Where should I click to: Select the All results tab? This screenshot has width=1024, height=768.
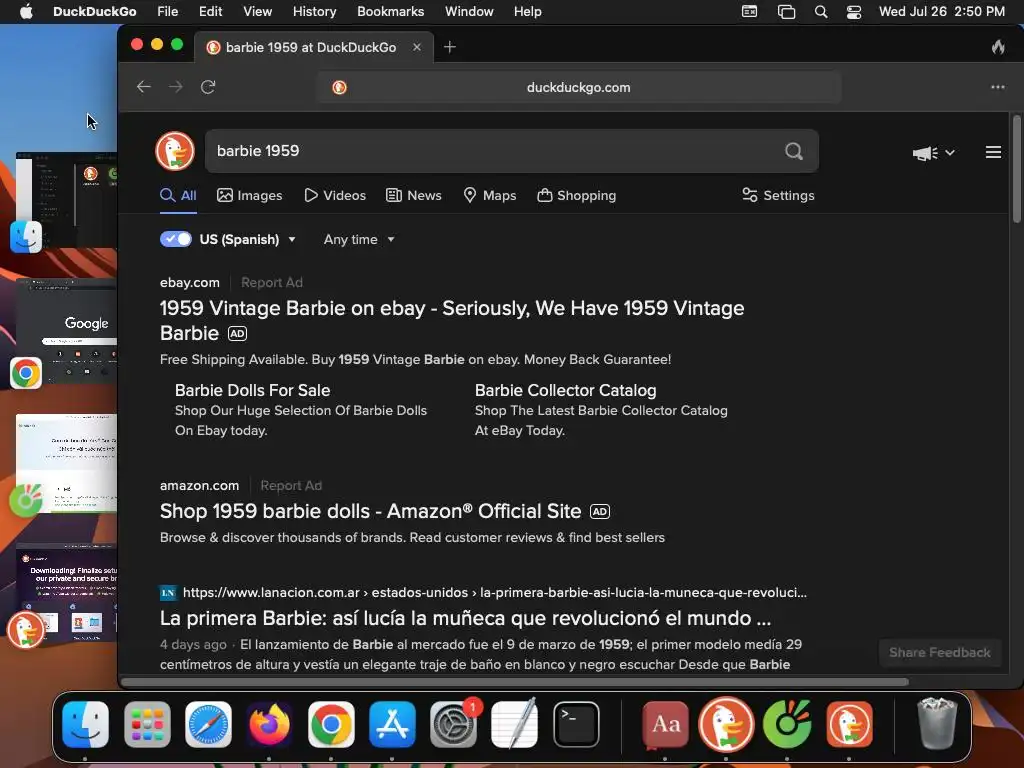178,195
